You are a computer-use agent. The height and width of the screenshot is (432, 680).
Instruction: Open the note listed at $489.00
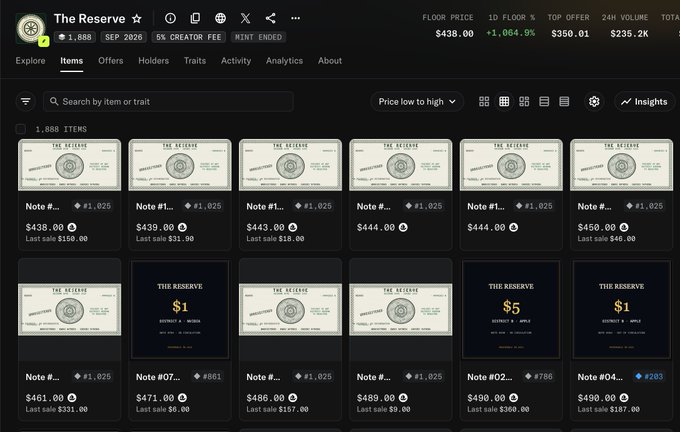401,339
